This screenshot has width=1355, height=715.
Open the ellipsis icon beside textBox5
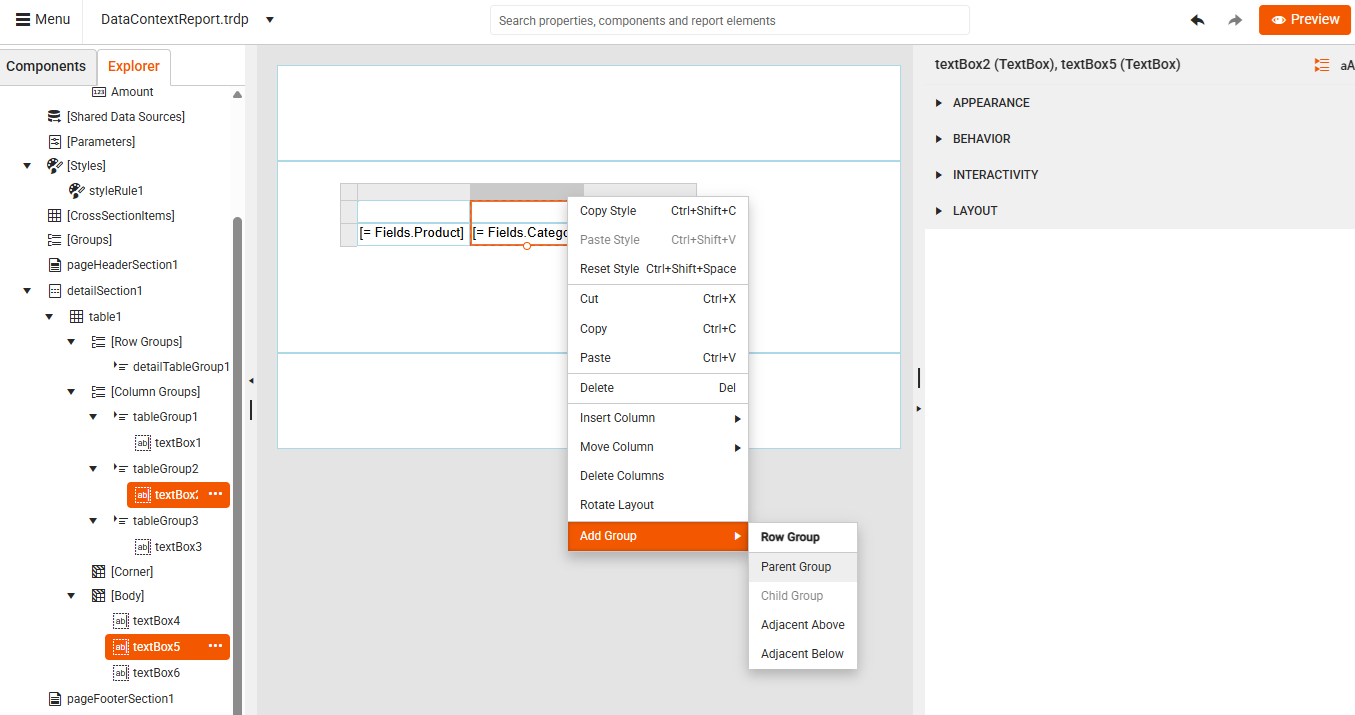(x=214, y=647)
